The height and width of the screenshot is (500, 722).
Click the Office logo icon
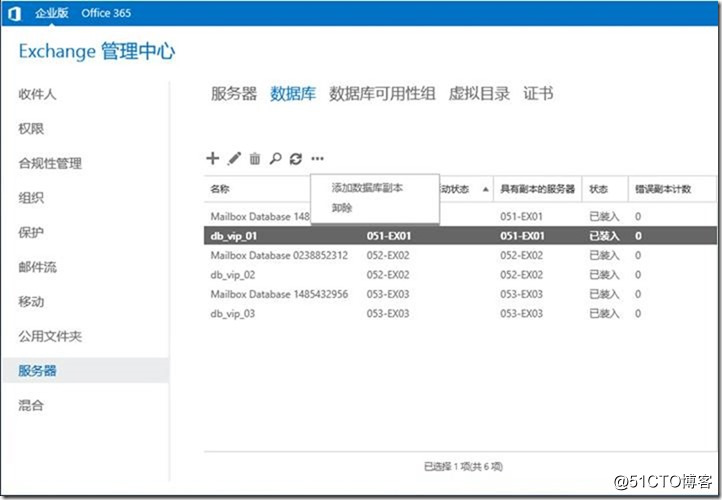point(14,13)
